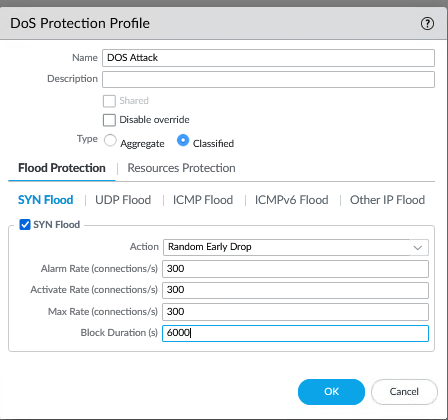Open the ICMP Flood sub-tab

[x=203, y=200]
